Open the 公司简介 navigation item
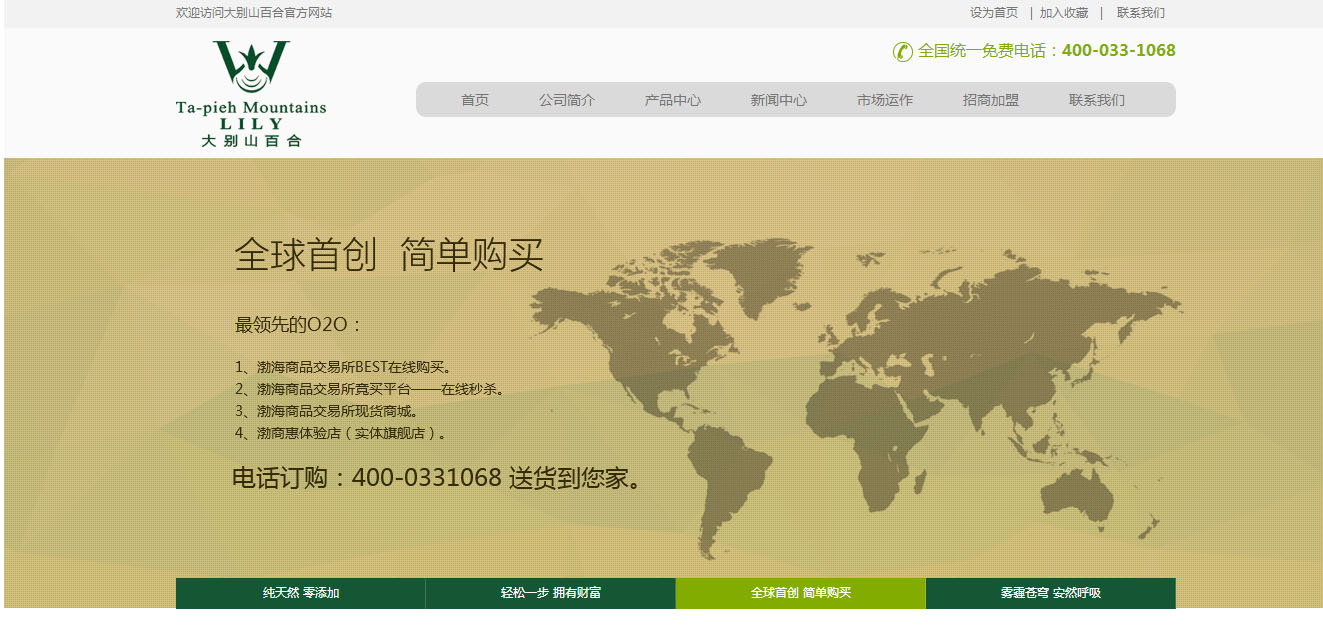This screenshot has height=636, width=1323. point(567,100)
